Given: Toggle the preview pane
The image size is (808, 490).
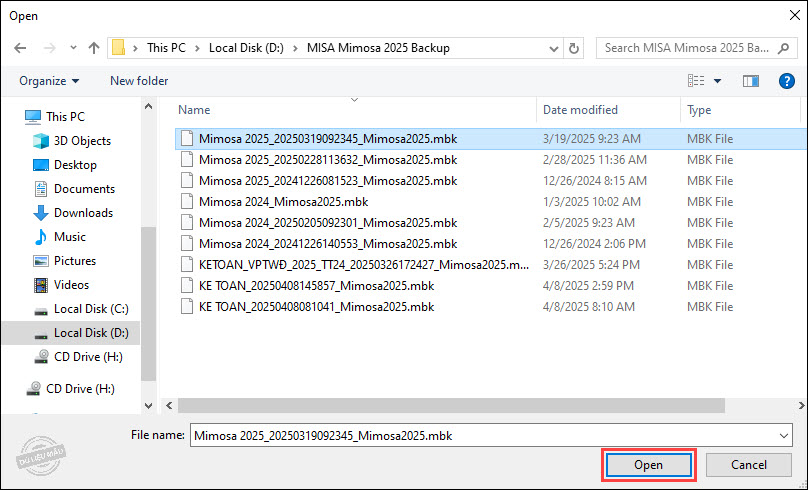Looking at the screenshot, I should 750,81.
